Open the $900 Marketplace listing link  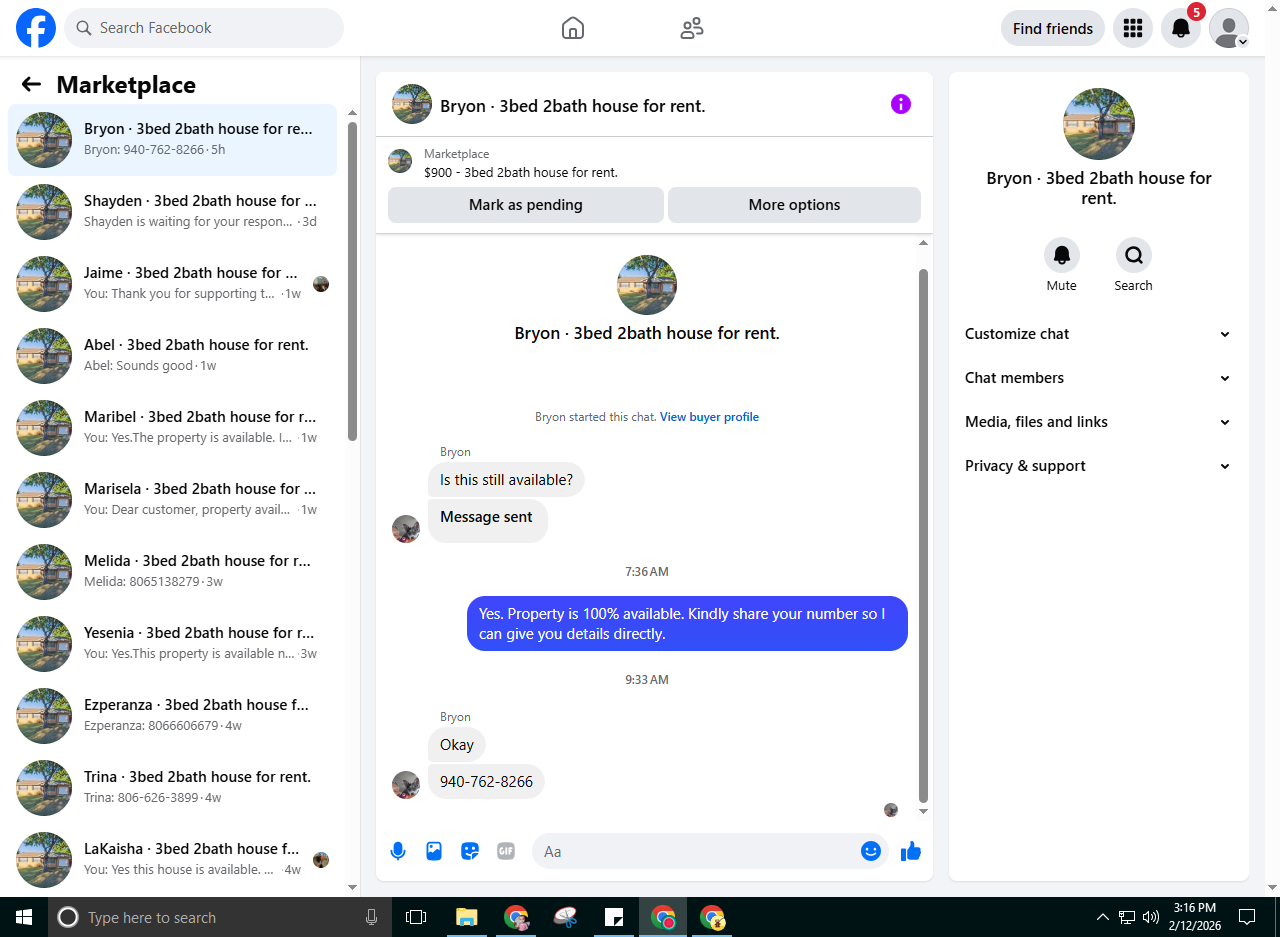click(x=521, y=172)
